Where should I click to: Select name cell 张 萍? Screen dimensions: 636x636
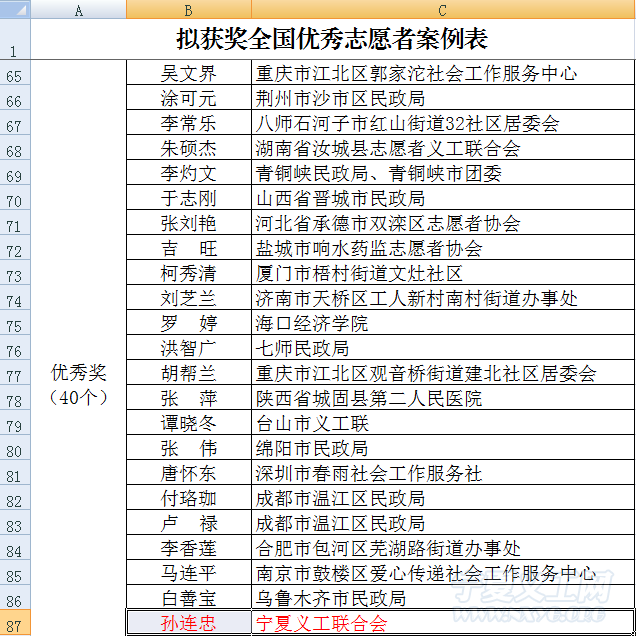click(x=189, y=398)
